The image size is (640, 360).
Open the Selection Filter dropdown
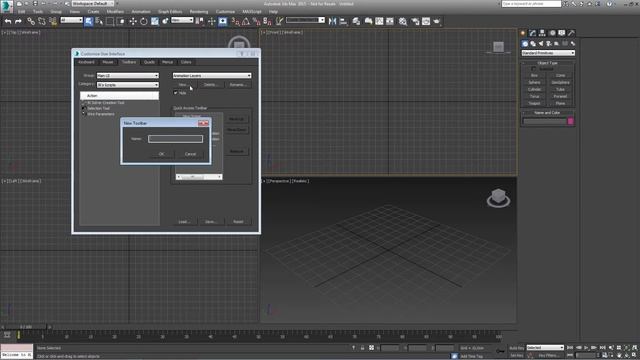(71, 20)
